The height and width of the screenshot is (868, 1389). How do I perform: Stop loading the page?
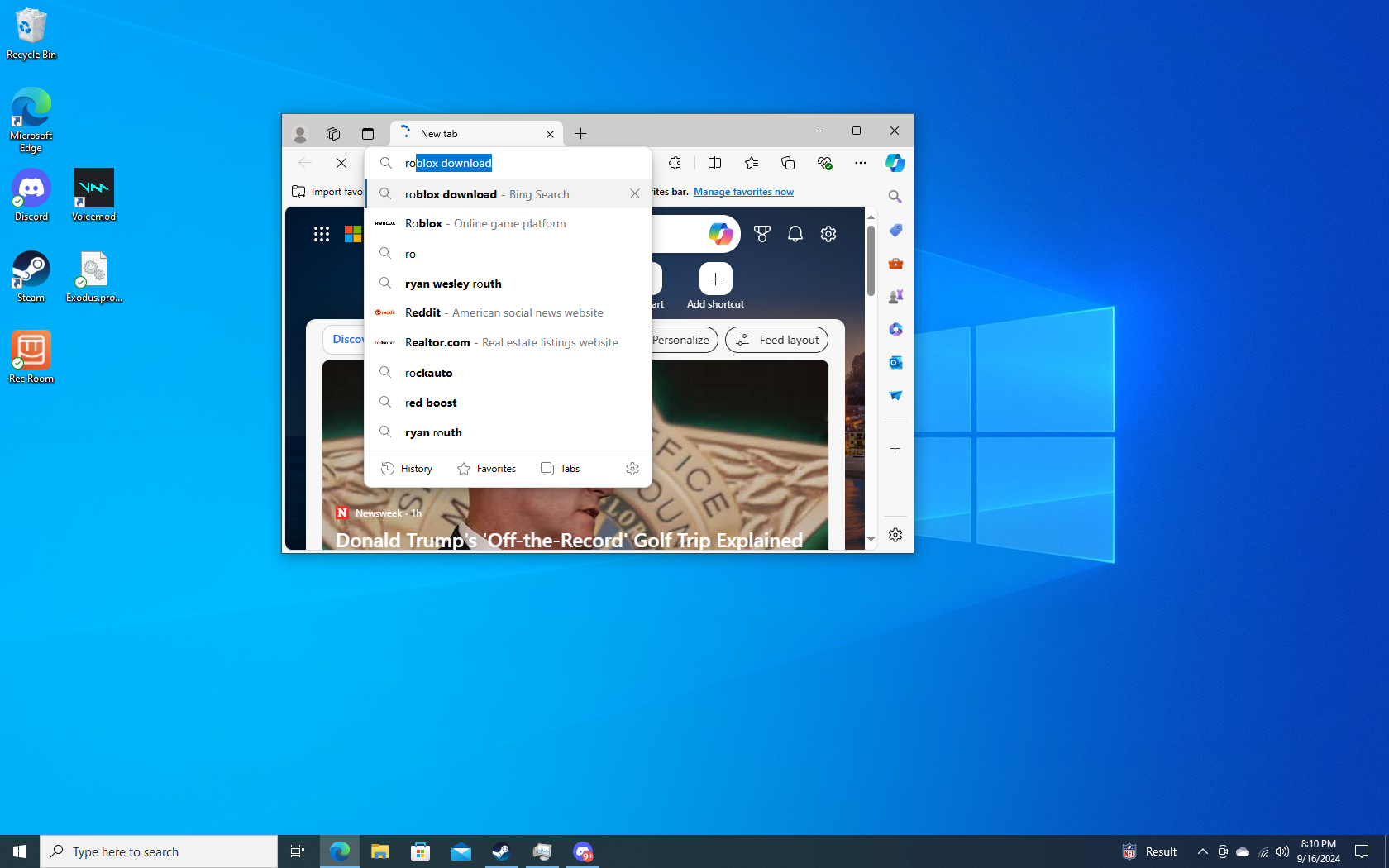click(x=341, y=163)
